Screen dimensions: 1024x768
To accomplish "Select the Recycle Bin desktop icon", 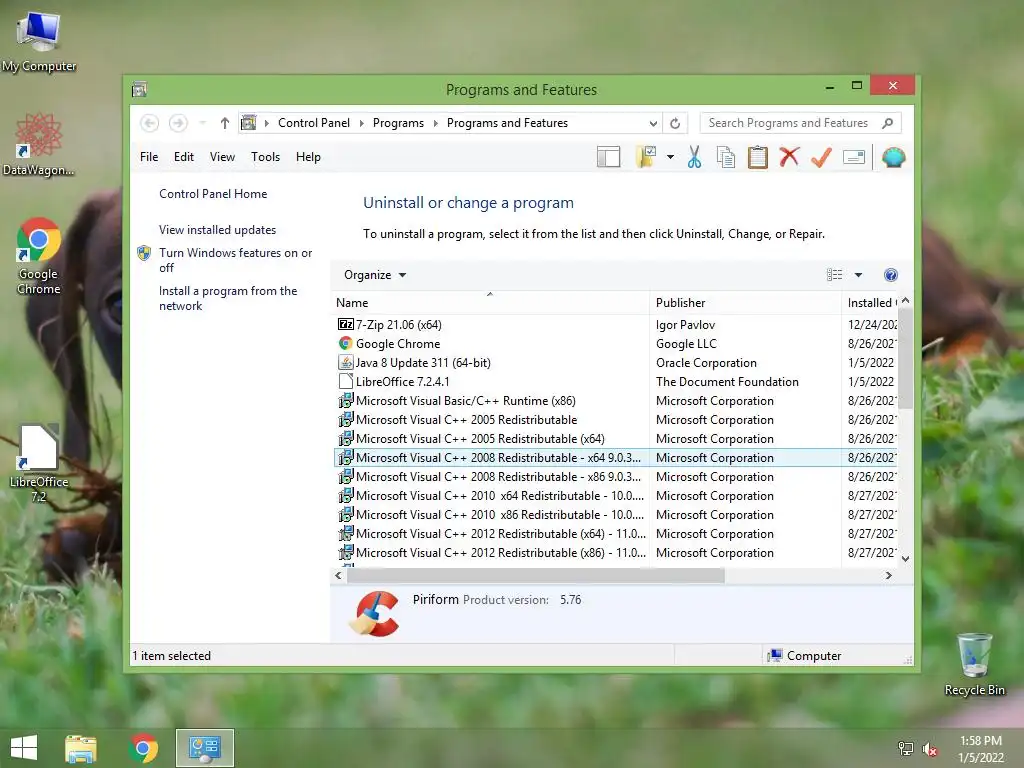I will pos(974,664).
